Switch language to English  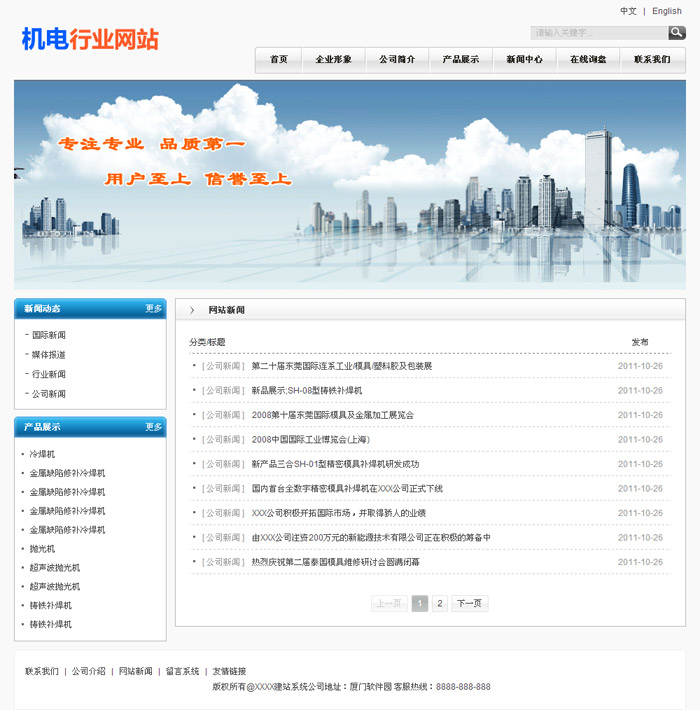coord(666,11)
